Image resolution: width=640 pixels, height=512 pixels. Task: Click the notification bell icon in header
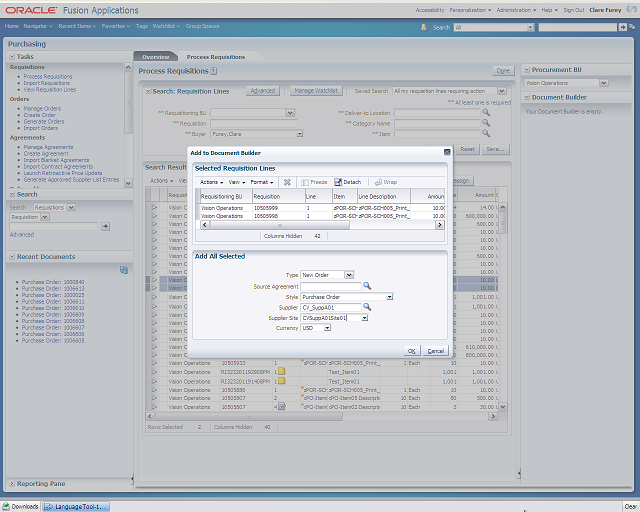tap(423, 27)
